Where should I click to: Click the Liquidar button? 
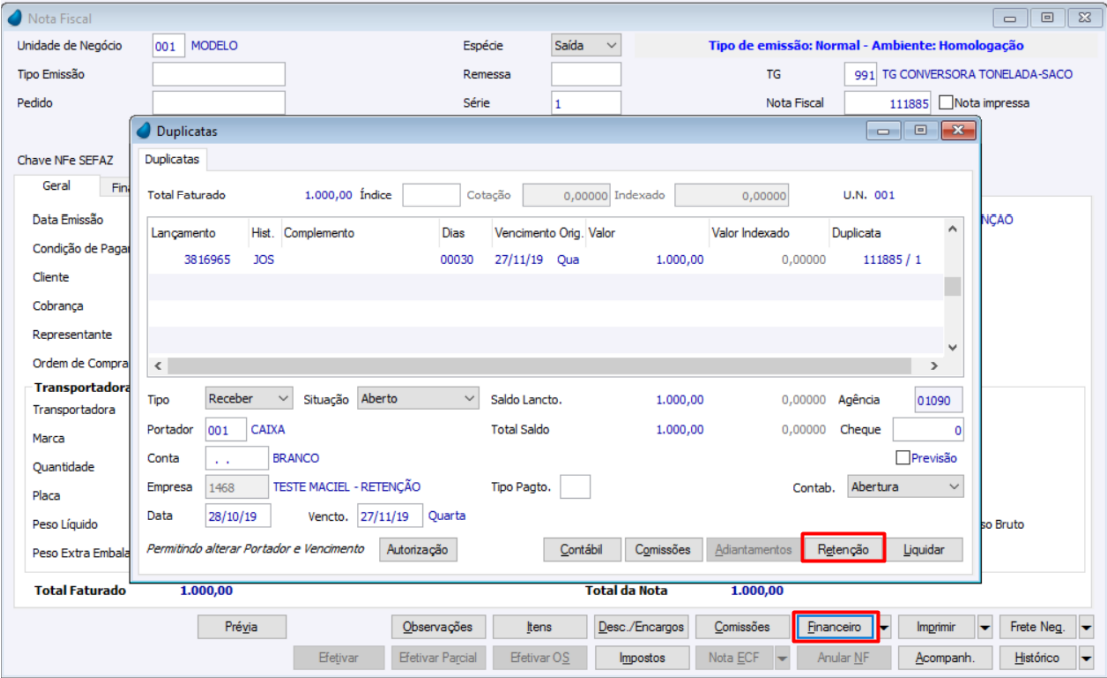tap(923, 549)
